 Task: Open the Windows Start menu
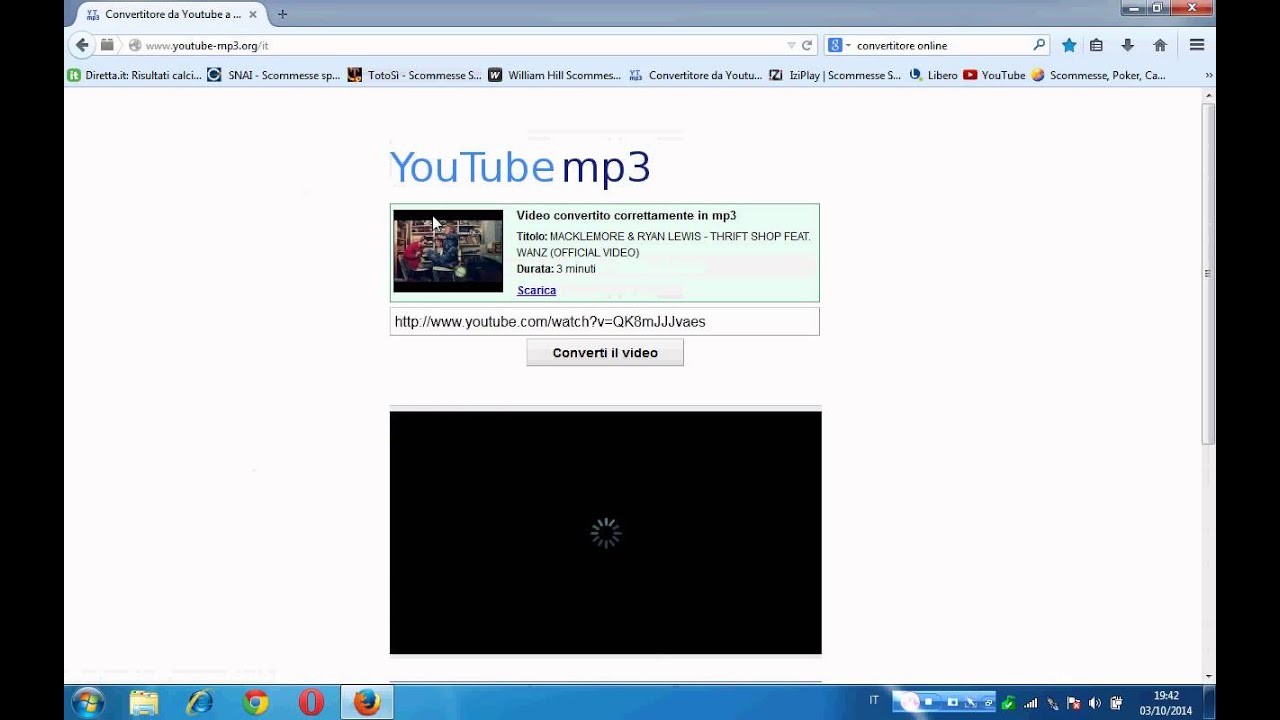88,702
